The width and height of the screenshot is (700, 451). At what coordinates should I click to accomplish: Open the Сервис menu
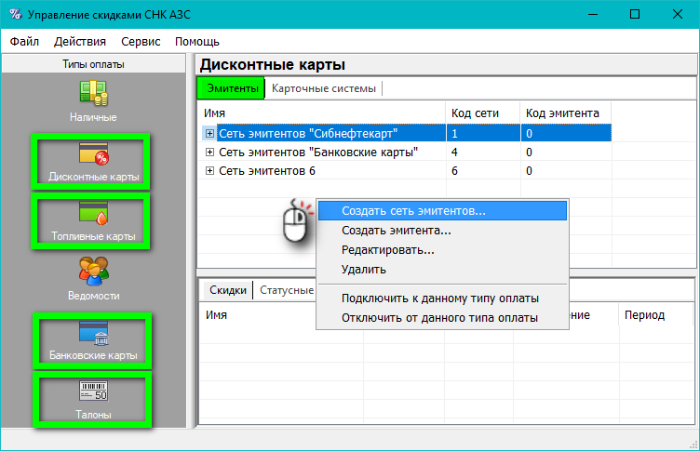pyautogui.click(x=140, y=42)
